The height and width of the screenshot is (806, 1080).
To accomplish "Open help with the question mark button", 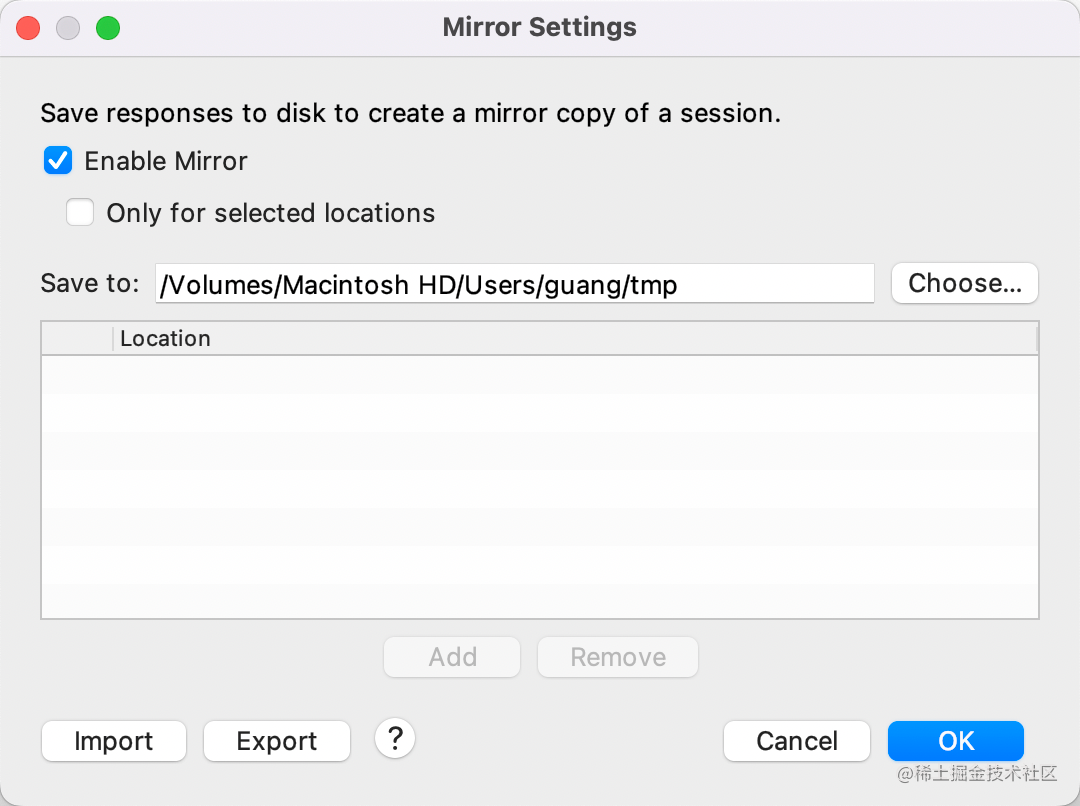I will point(395,739).
